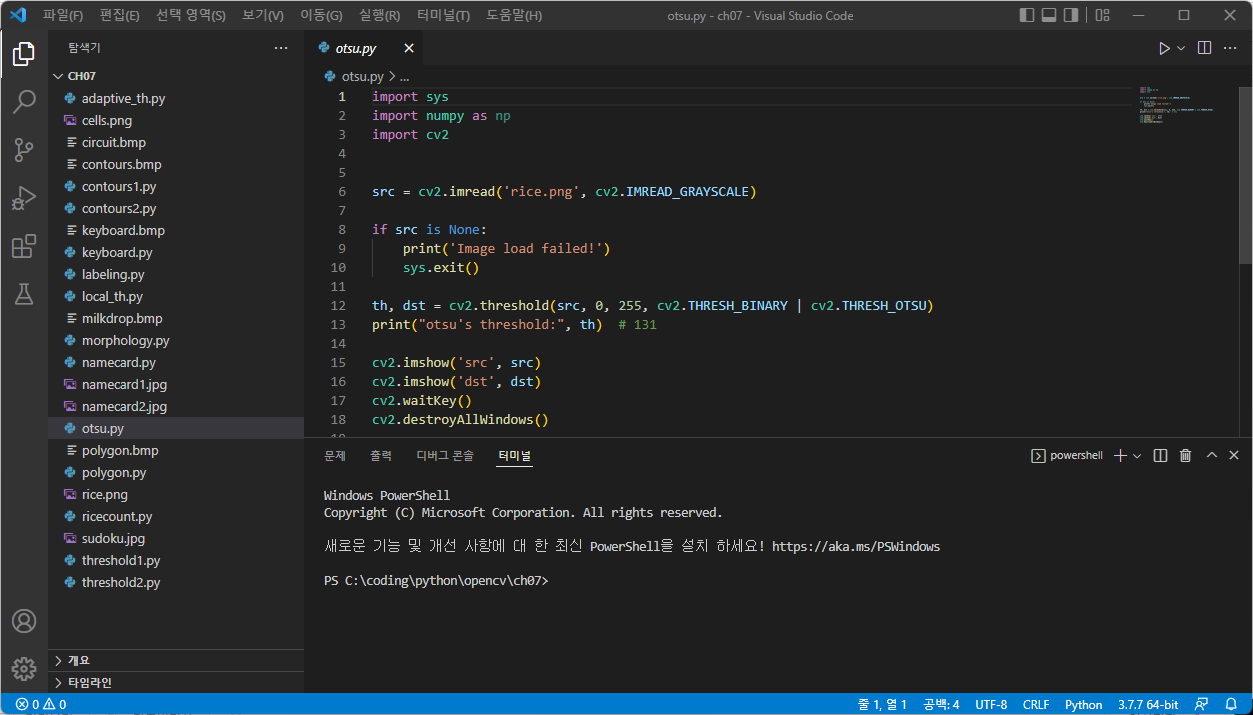Click errors and warnings count in status bar
Screen dimensions: 1253x715
tap(41, 704)
